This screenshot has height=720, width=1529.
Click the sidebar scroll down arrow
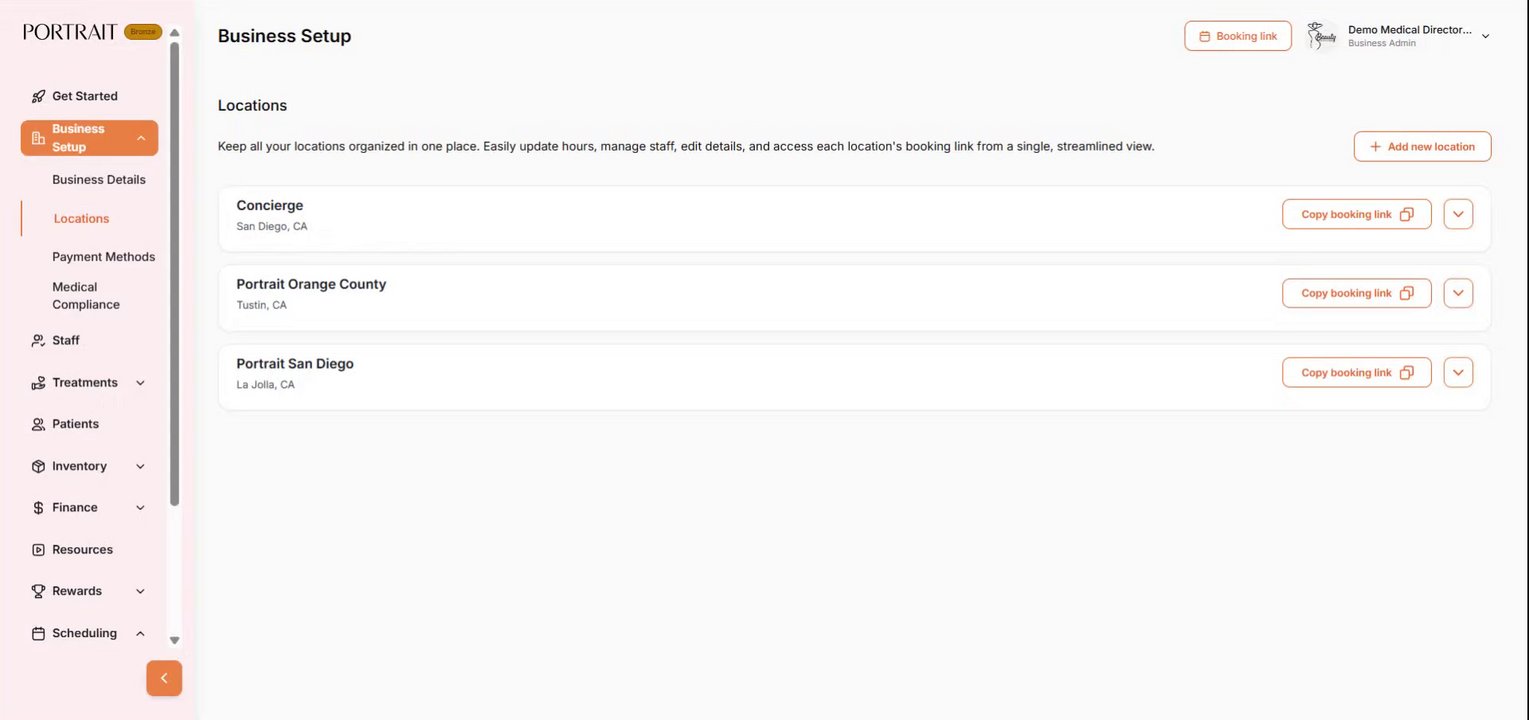pos(174,640)
